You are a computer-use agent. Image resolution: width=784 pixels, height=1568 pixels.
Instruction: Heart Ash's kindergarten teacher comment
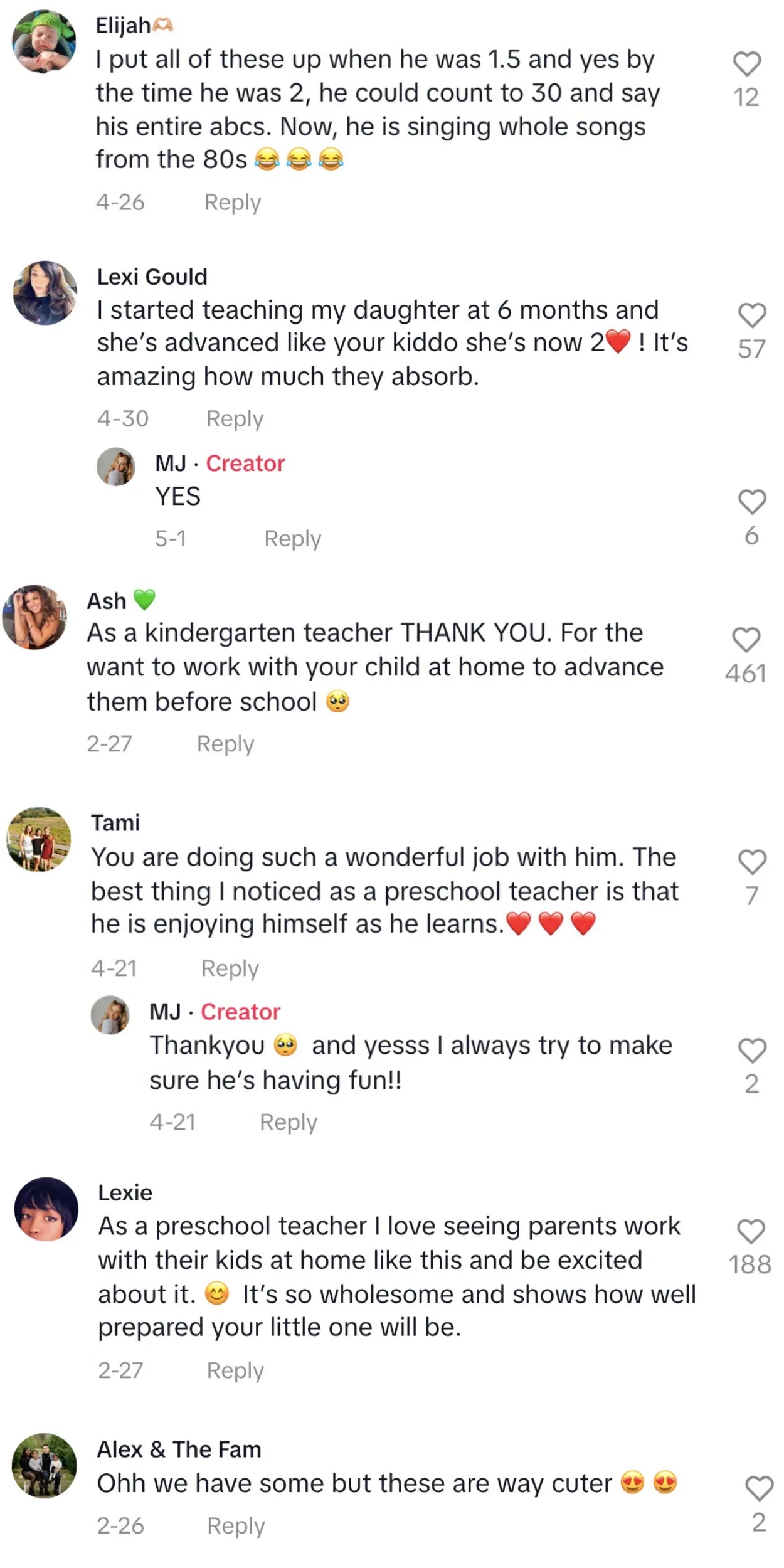[746, 640]
